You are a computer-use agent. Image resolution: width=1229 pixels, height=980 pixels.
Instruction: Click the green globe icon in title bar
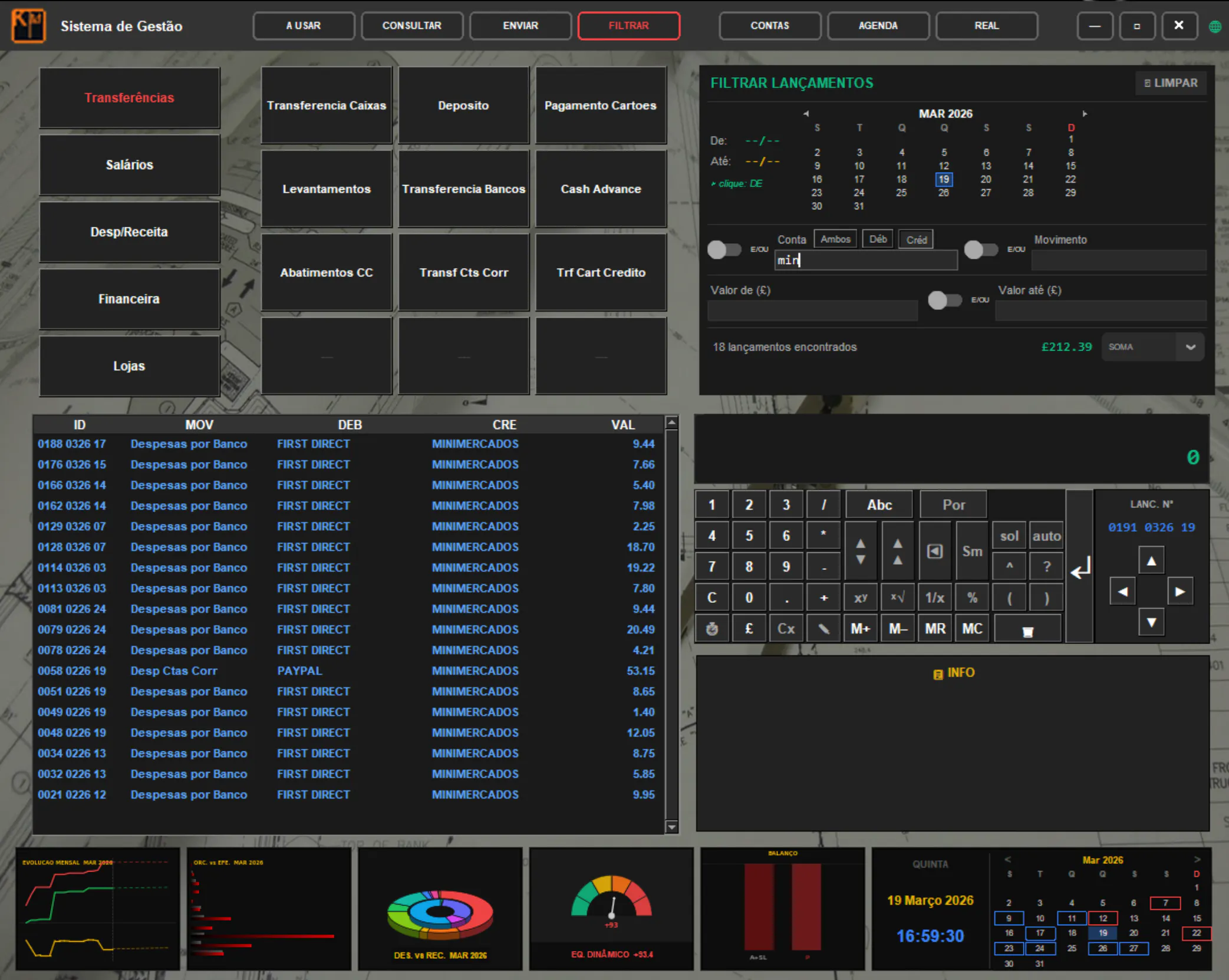(x=1215, y=26)
